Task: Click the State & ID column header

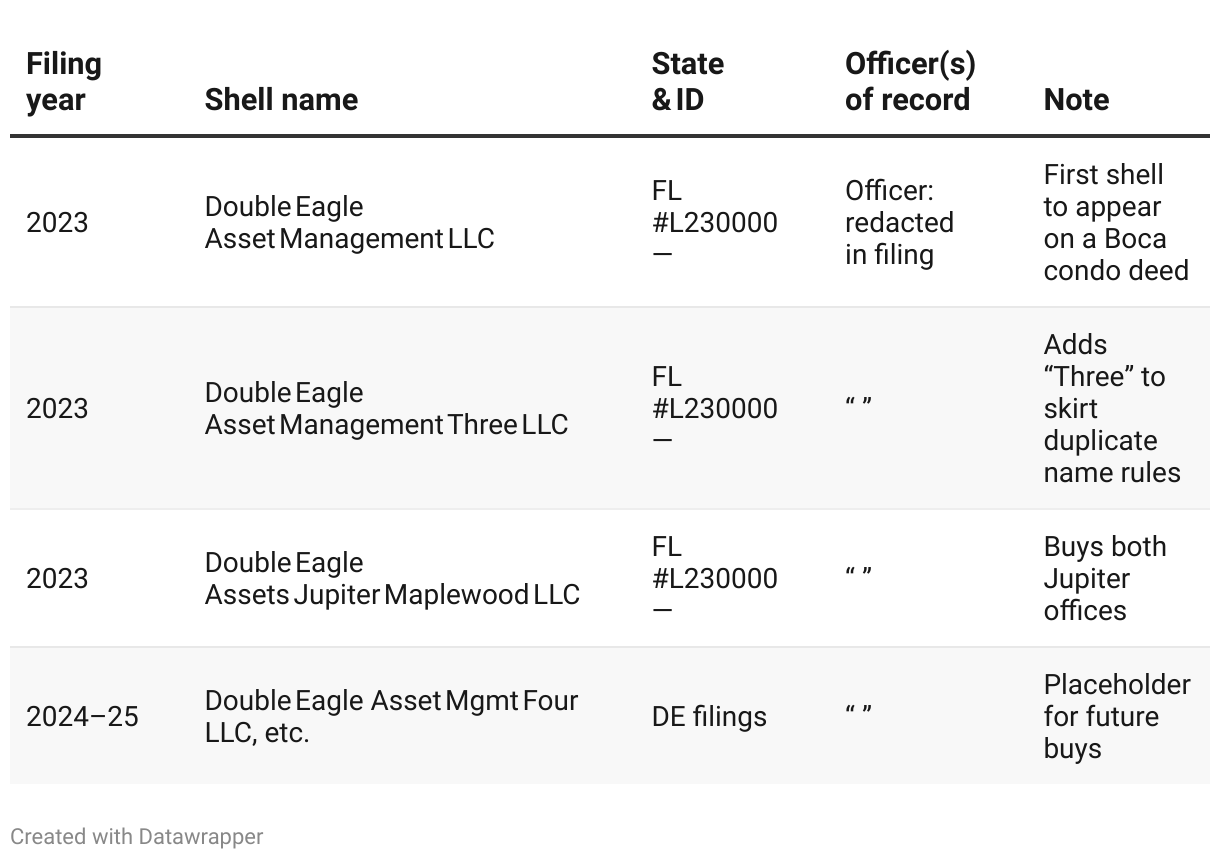Action: click(688, 82)
